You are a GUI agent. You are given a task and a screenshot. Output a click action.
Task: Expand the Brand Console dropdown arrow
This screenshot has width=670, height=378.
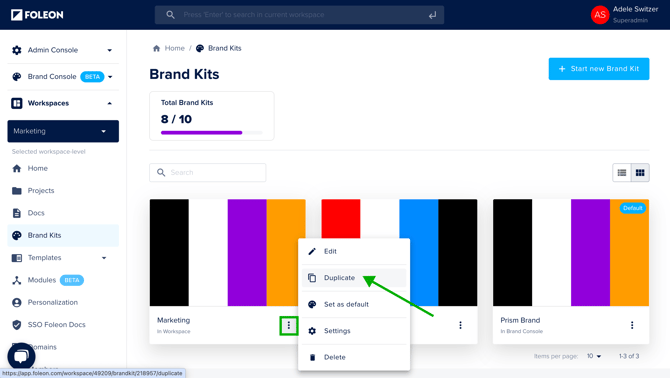coord(110,77)
